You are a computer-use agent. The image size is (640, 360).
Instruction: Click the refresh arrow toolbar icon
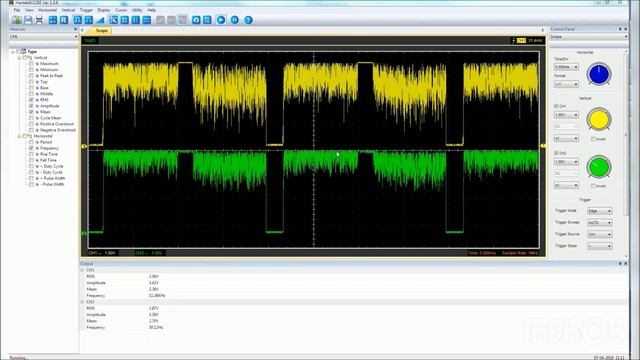(x=196, y=20)
